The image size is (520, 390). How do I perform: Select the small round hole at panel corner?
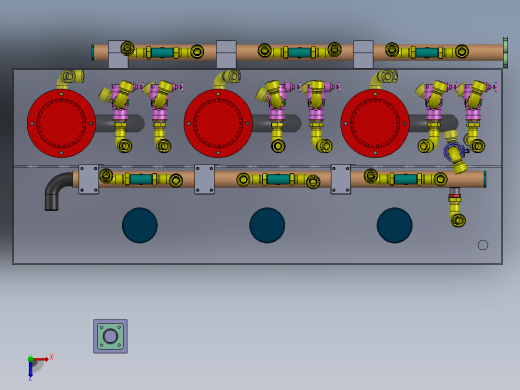click(x=483, y=245)
